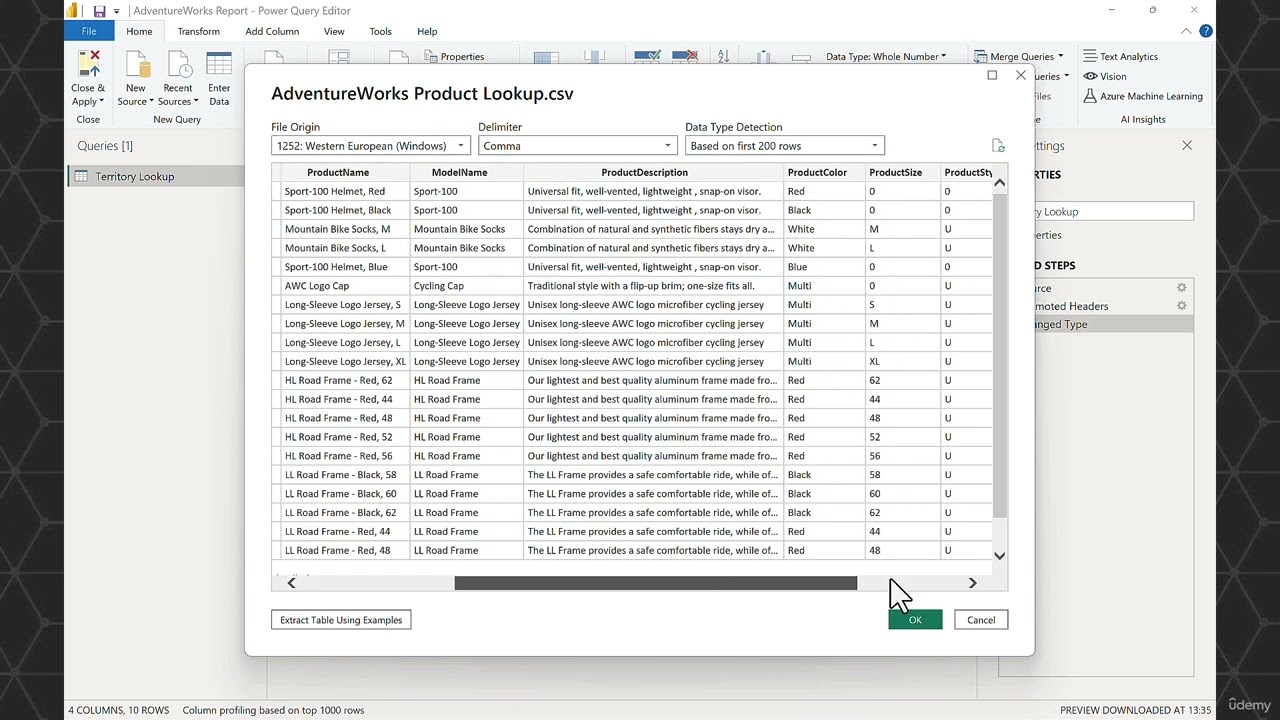The width and height of the screenshot is (1280, 720).
Task: Click the OK button
Action: (x=915, y=620)
